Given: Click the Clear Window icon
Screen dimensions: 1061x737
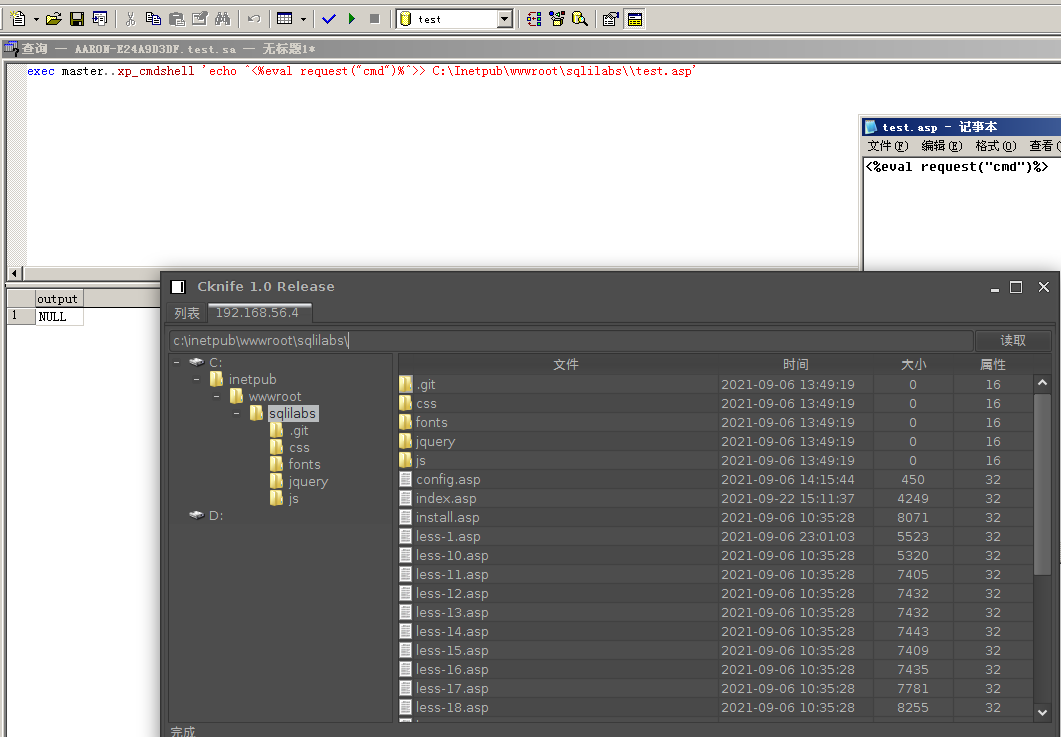Looking at the screenshot, I should [x=200, y=19].
